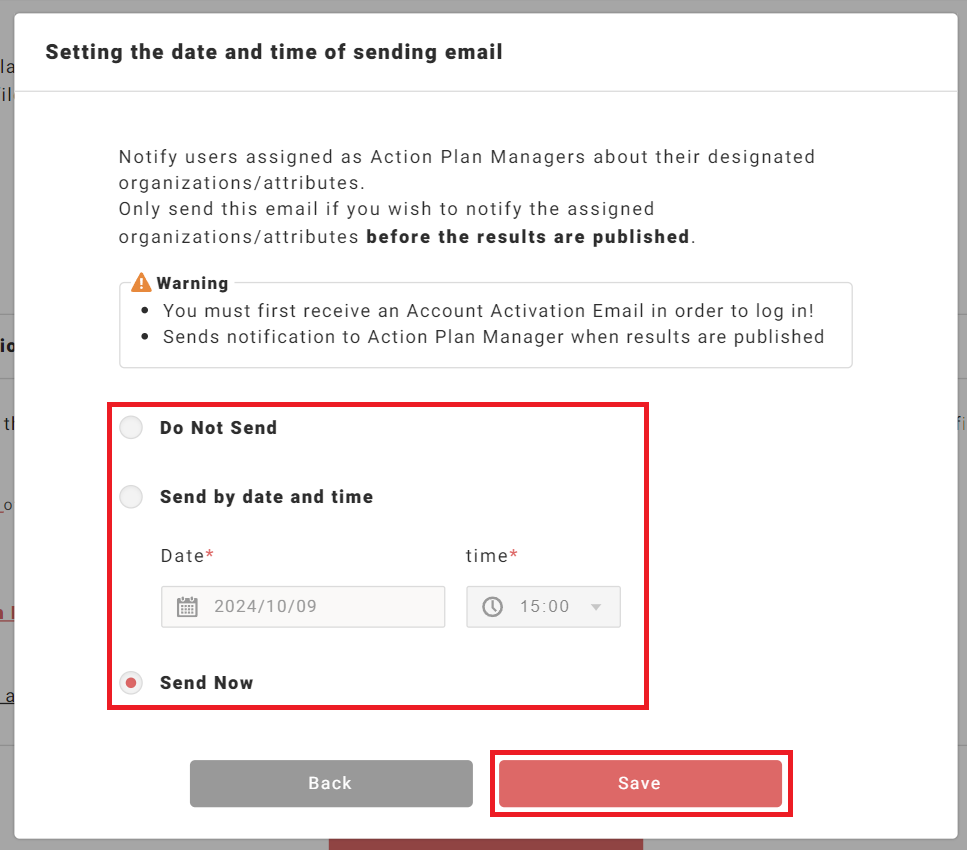Click the dialog title about sending email

pyautogui.click(x=274, y=52)
